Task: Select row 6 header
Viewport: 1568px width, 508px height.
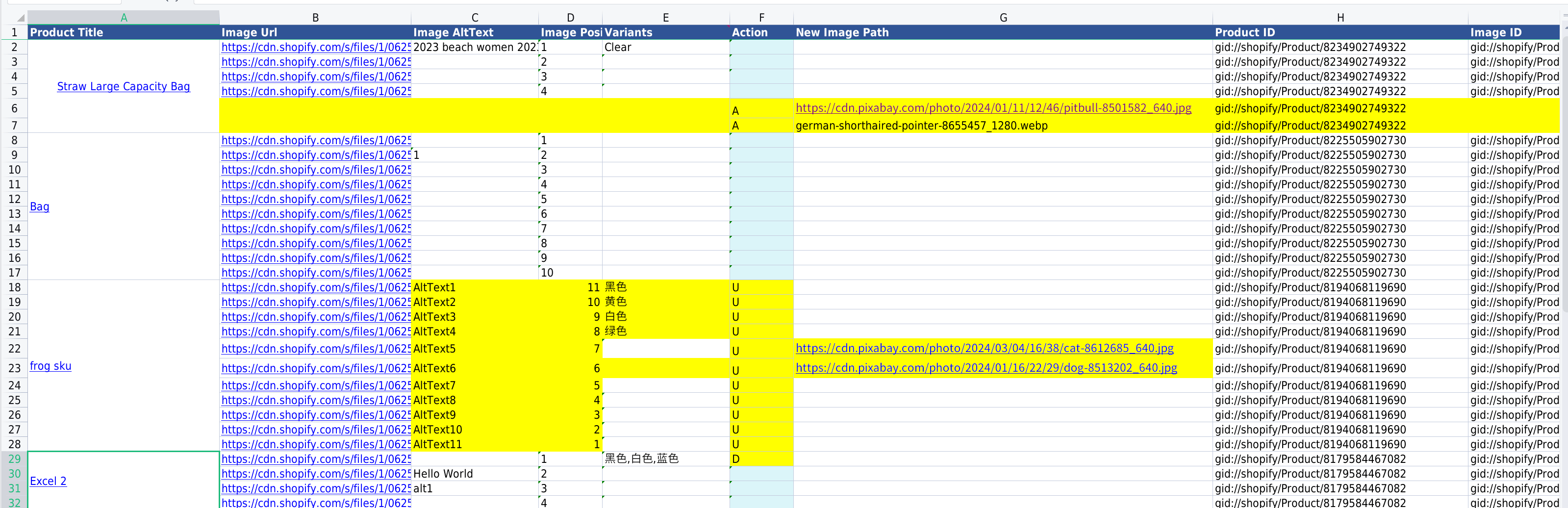Action: (x=14, y=108)
